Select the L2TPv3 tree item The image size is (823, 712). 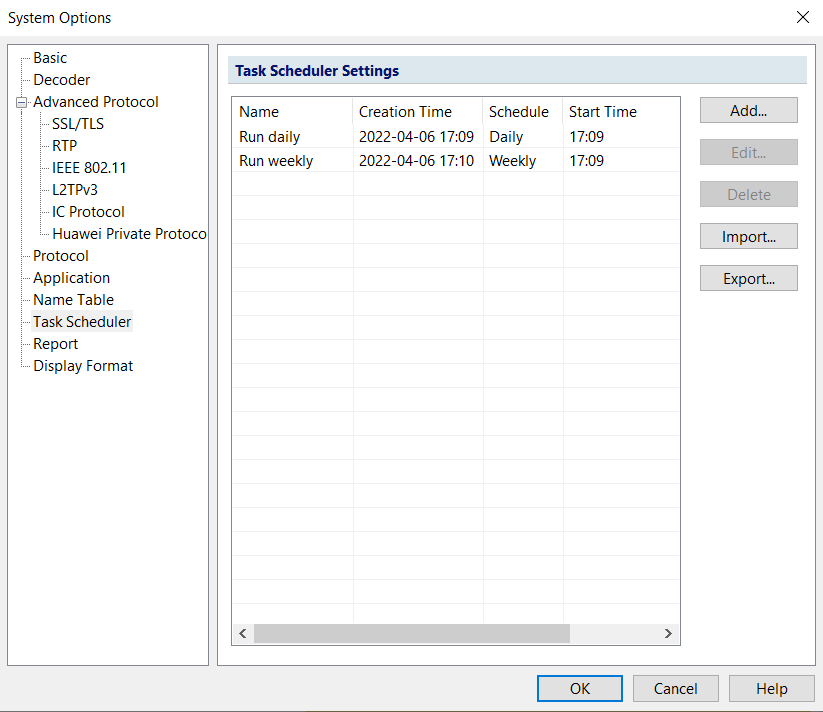75,190
